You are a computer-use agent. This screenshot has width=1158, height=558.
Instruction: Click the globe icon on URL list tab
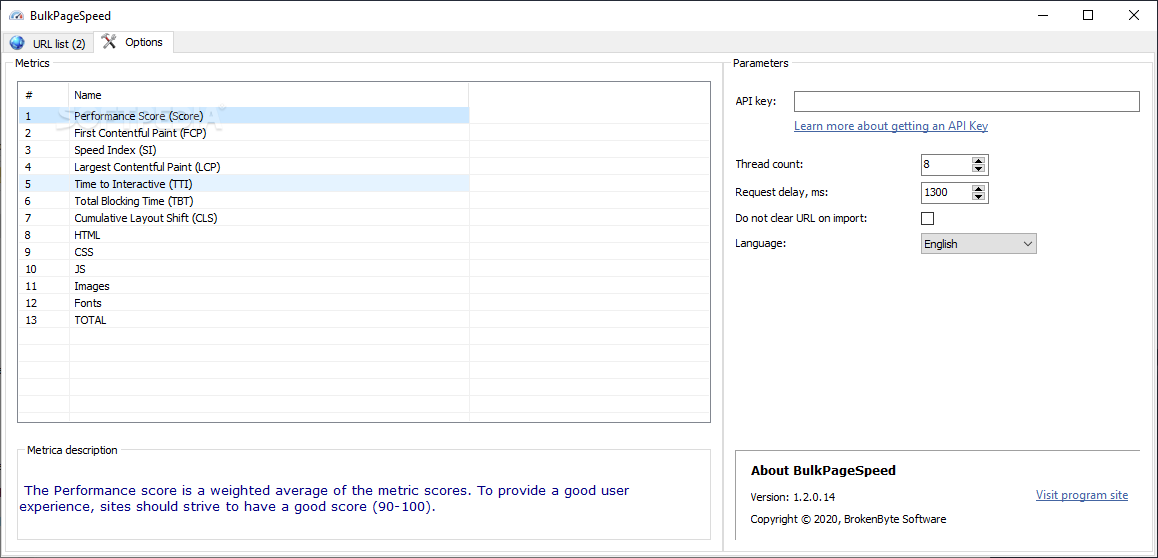click(16, 43)
